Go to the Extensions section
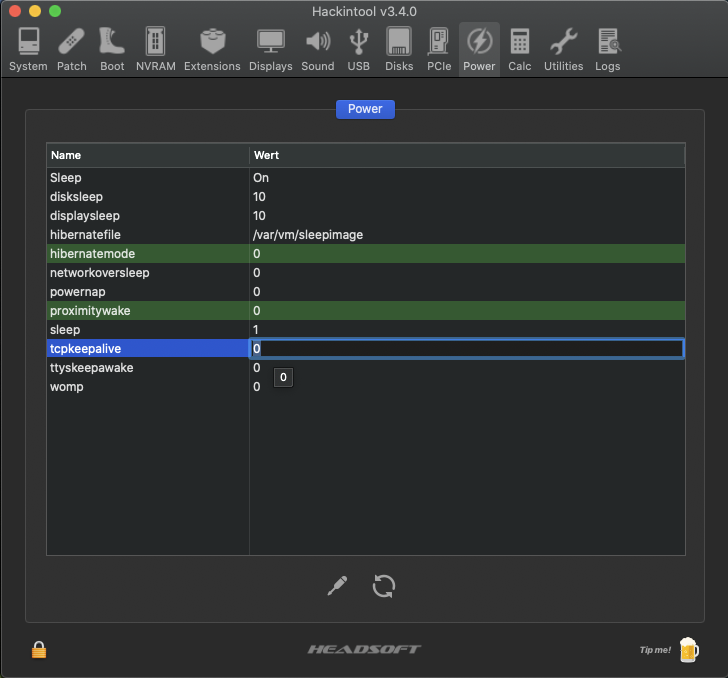Viewport: 728px width, 678px height. (212, 50)
